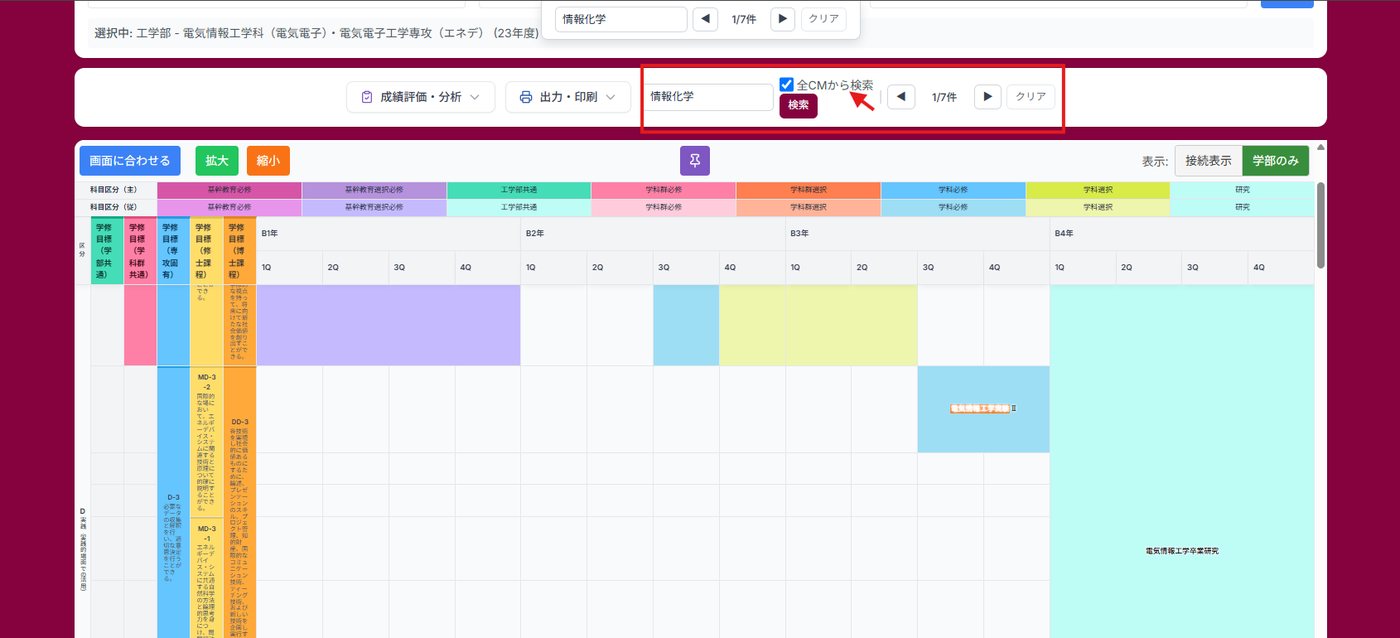The height and width of the screenshot is (638, 1400).
Task: Click the 4Q header under B4年
Action: click(1281, 267)
